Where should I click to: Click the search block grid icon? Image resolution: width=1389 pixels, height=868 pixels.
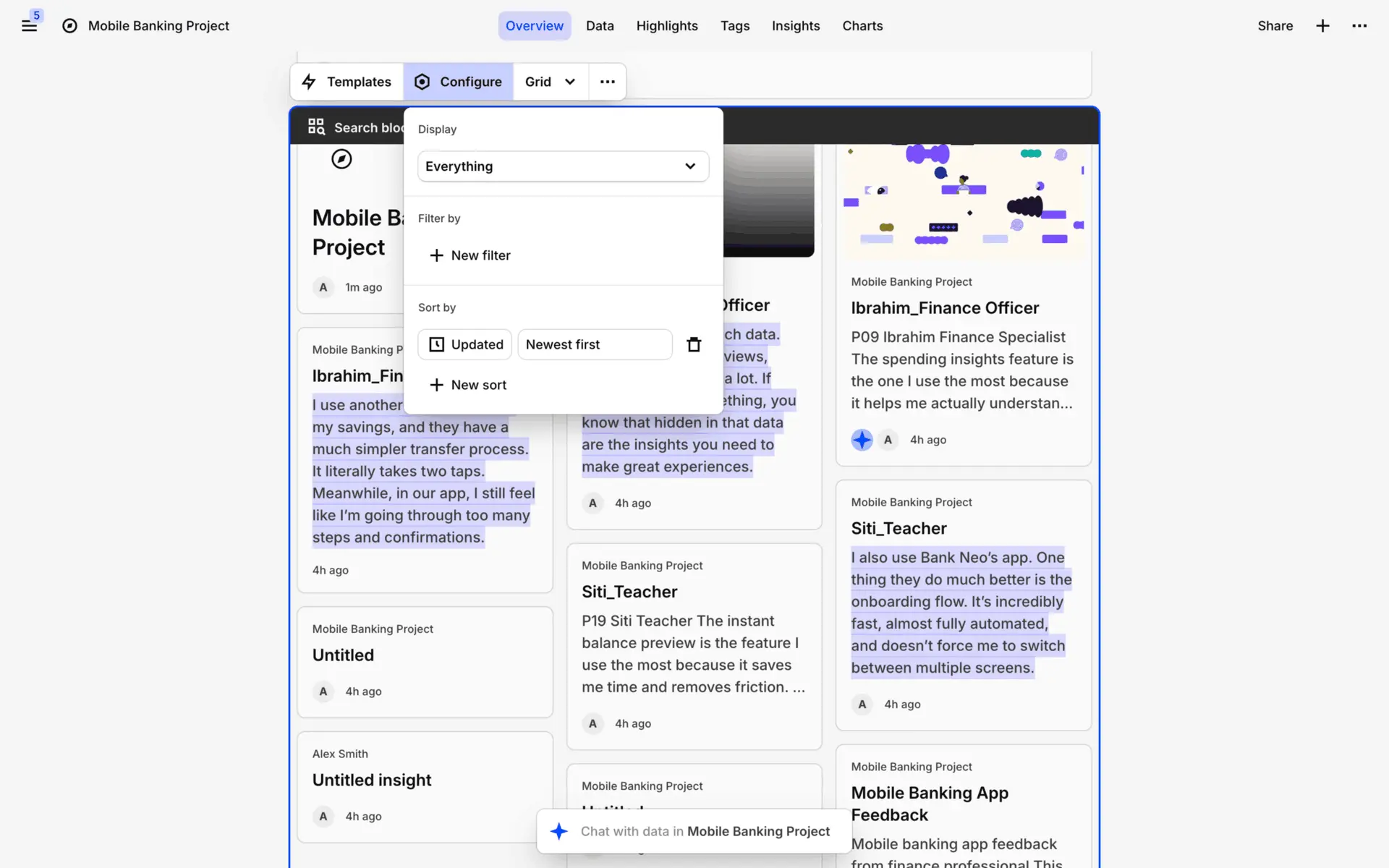coord(316,127)
